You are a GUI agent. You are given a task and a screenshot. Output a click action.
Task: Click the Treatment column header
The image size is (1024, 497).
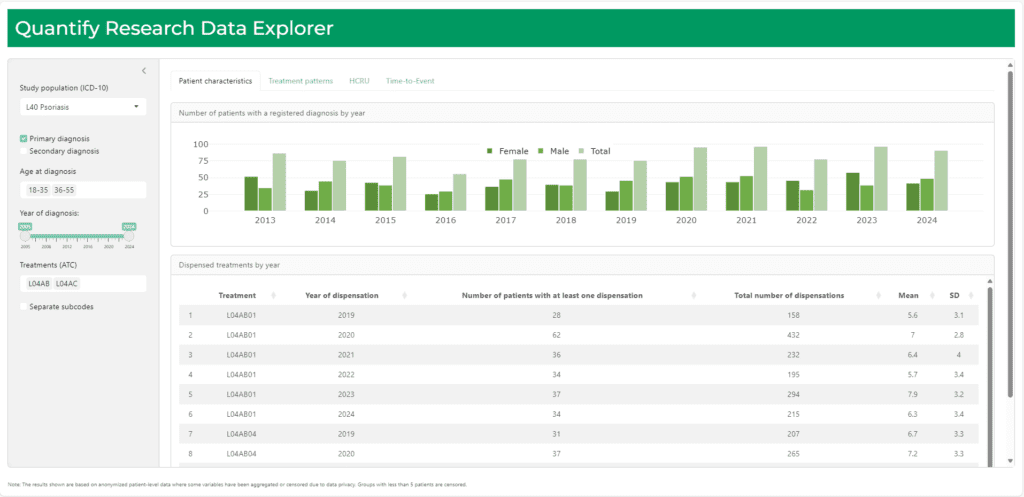(237, 295)
